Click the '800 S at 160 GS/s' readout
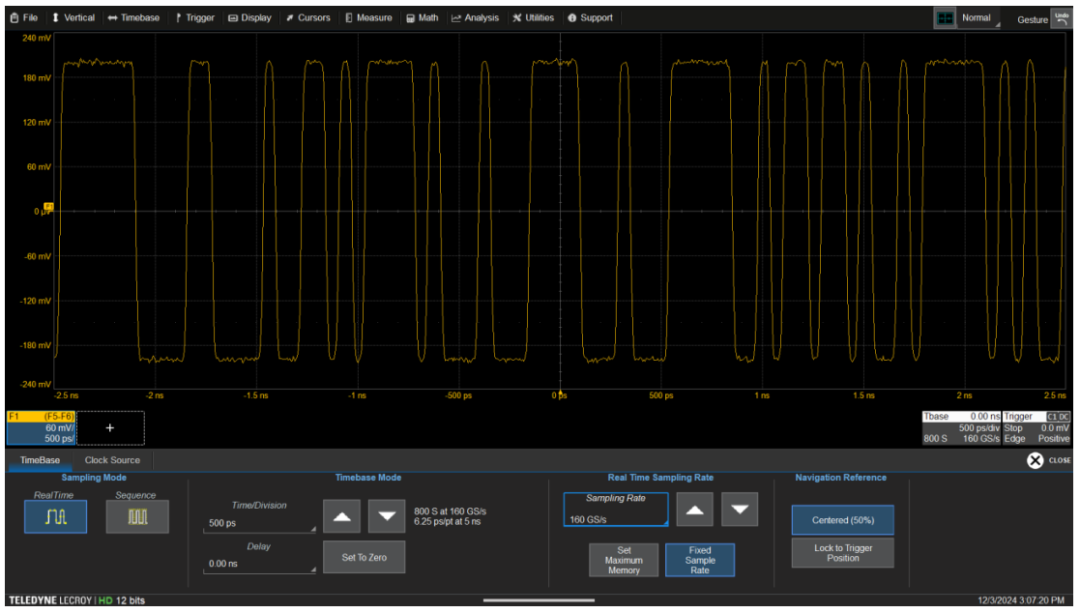 tap(450, 512)
